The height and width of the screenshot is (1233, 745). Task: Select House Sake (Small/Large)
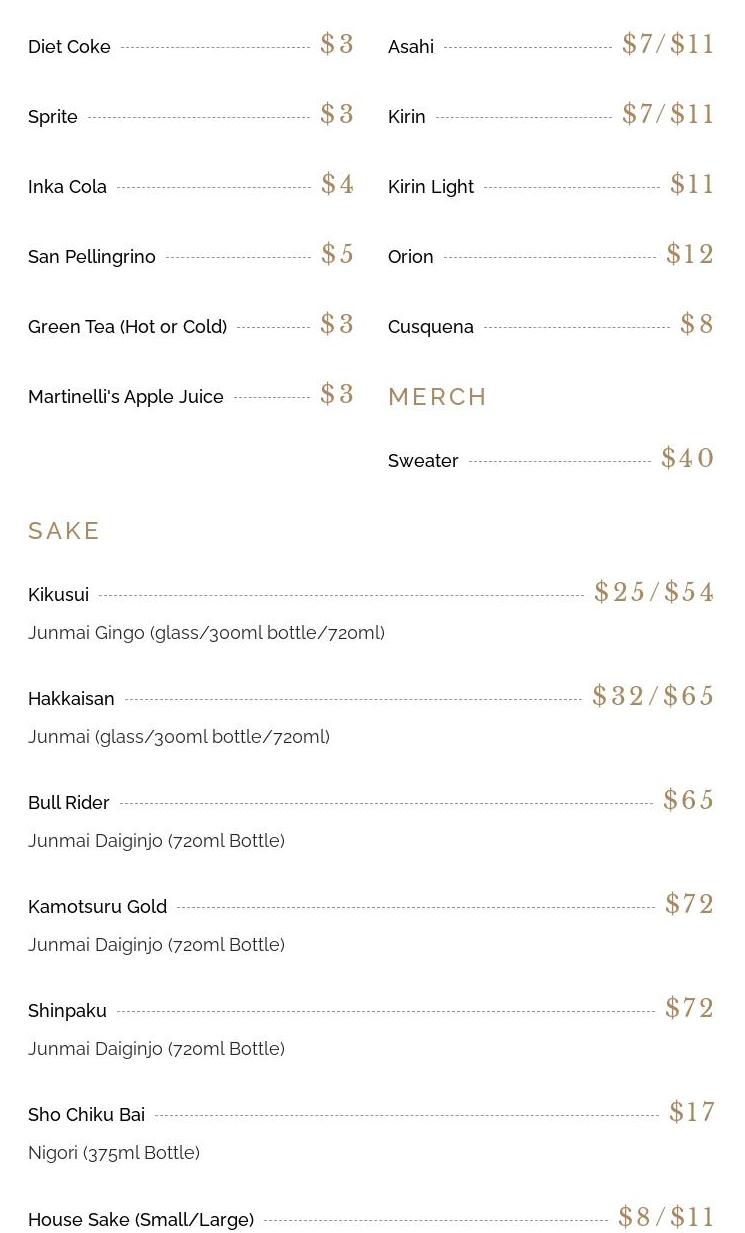141,1220
